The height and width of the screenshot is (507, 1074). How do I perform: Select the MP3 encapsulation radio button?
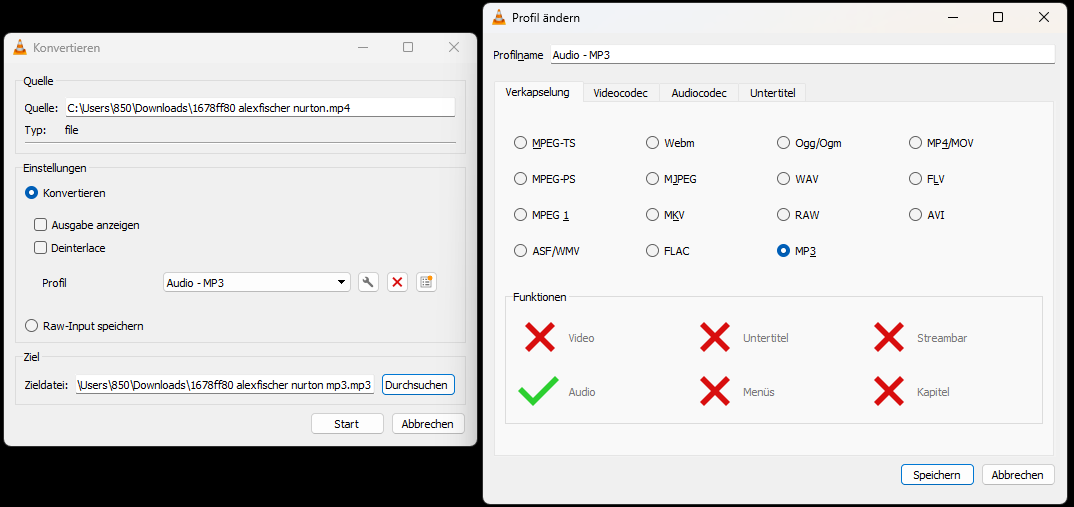(x=784, y=251)
